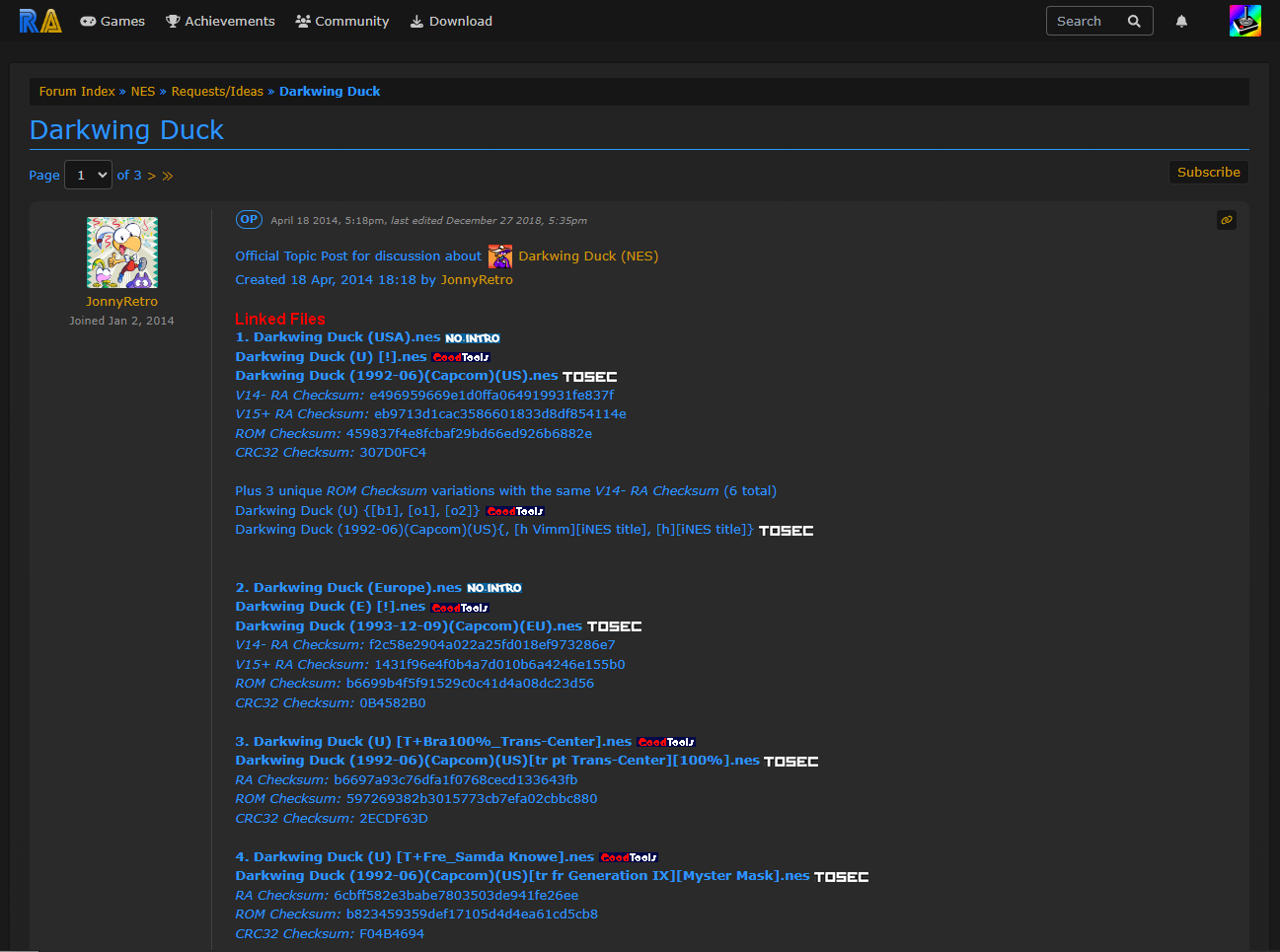The width and height of the screenshot is (1280, 952).
Task: Open JonnyRetro's avatar image
Action: 122,253
